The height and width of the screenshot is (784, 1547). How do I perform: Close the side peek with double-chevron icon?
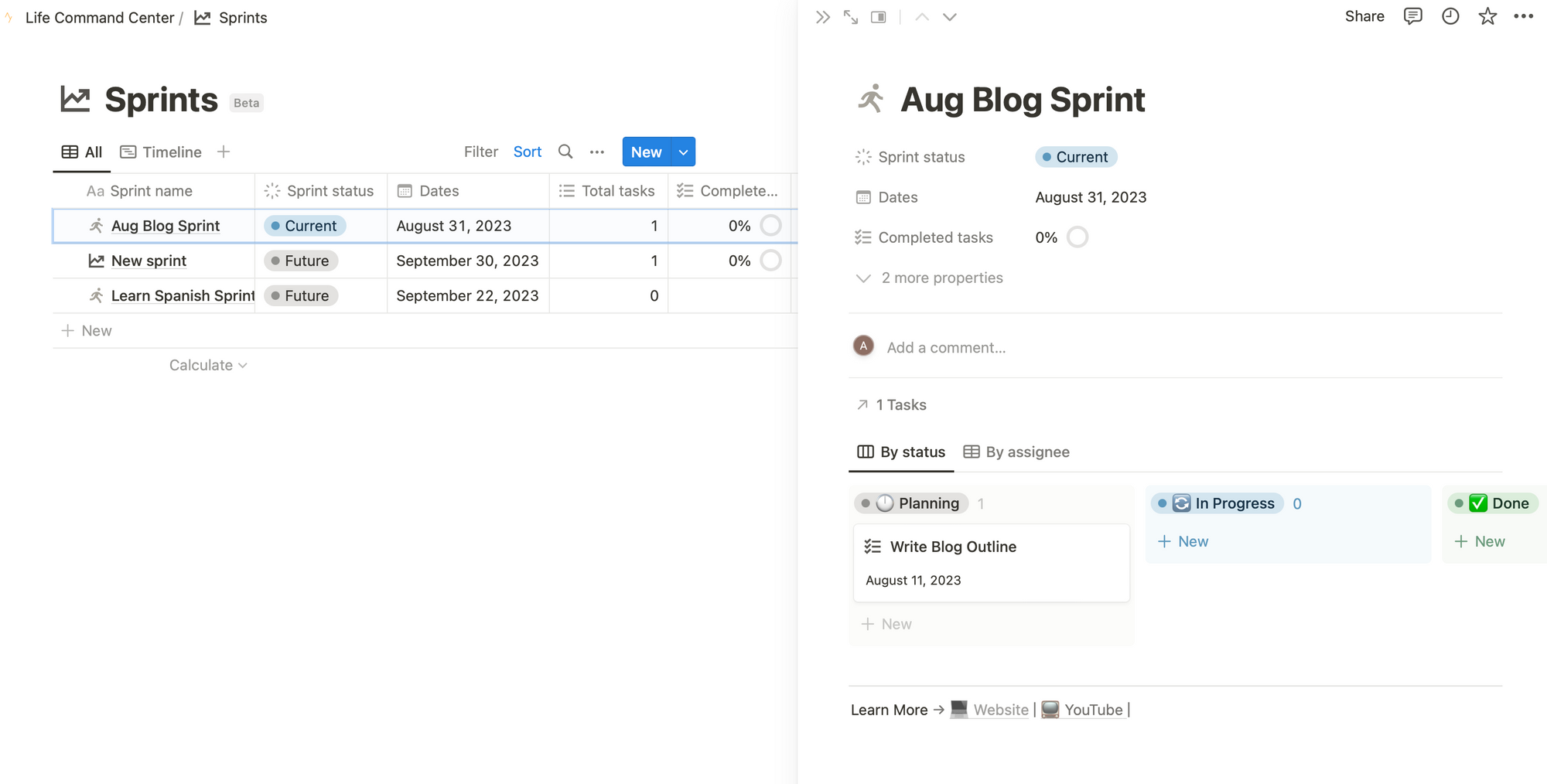[x=822, y=17]
